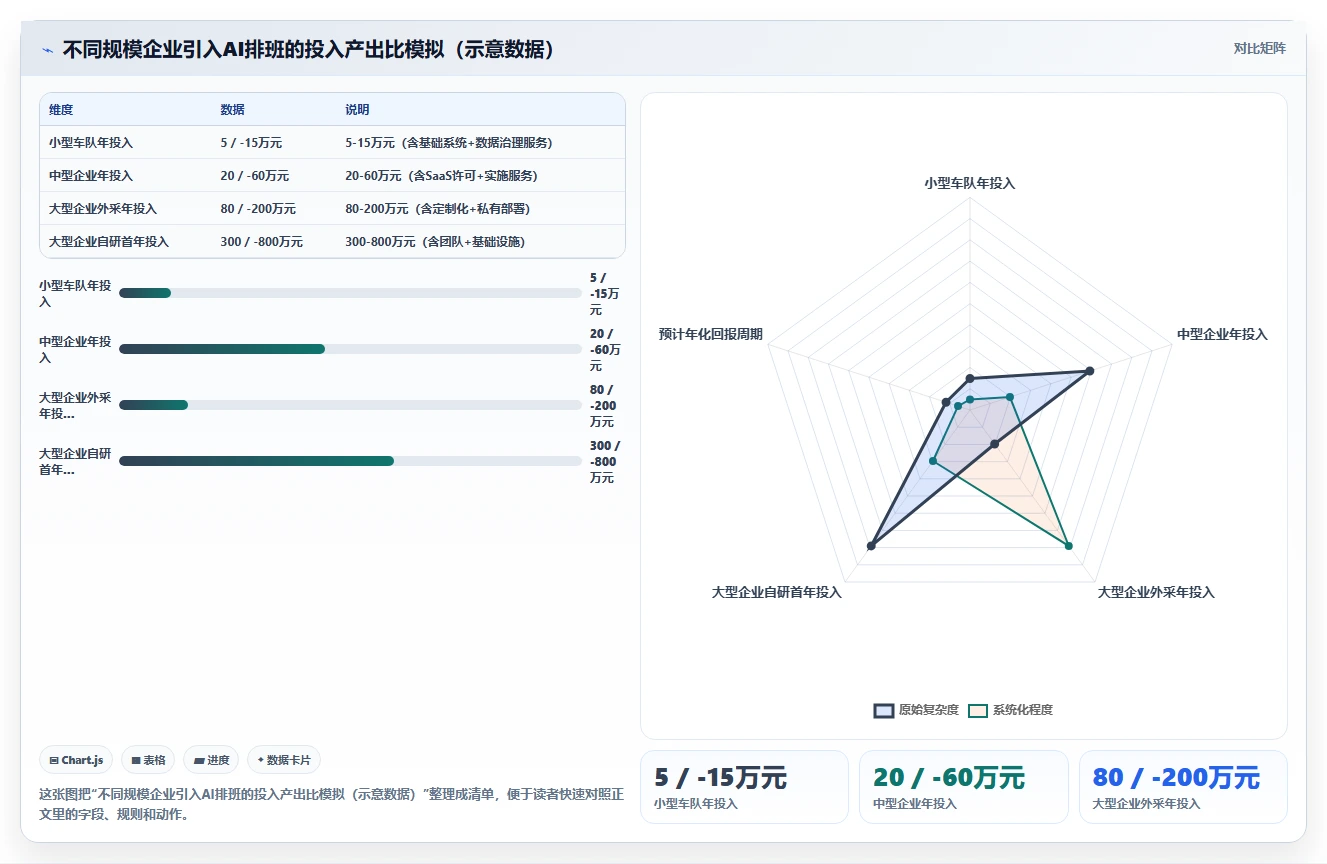The image size is (1327, 864).
Task: Click radar axis label 预计年化回报周期
Action: pos(711,334)
